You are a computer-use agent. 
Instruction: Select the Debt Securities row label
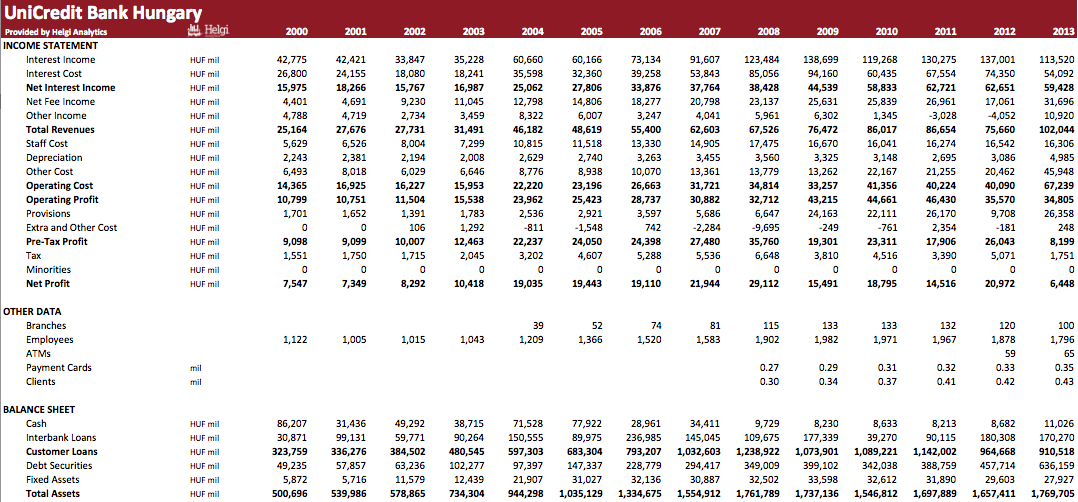59,466
